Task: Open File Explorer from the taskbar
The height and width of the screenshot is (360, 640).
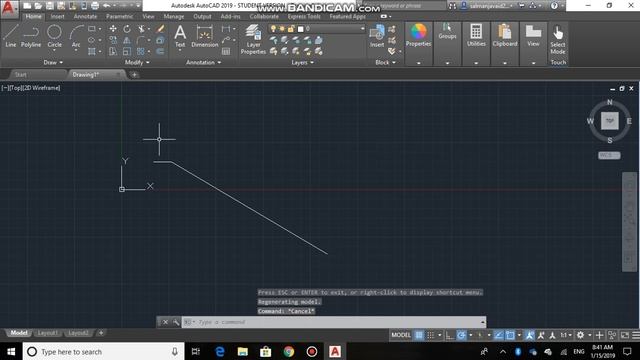Action: tap(242, 351)
